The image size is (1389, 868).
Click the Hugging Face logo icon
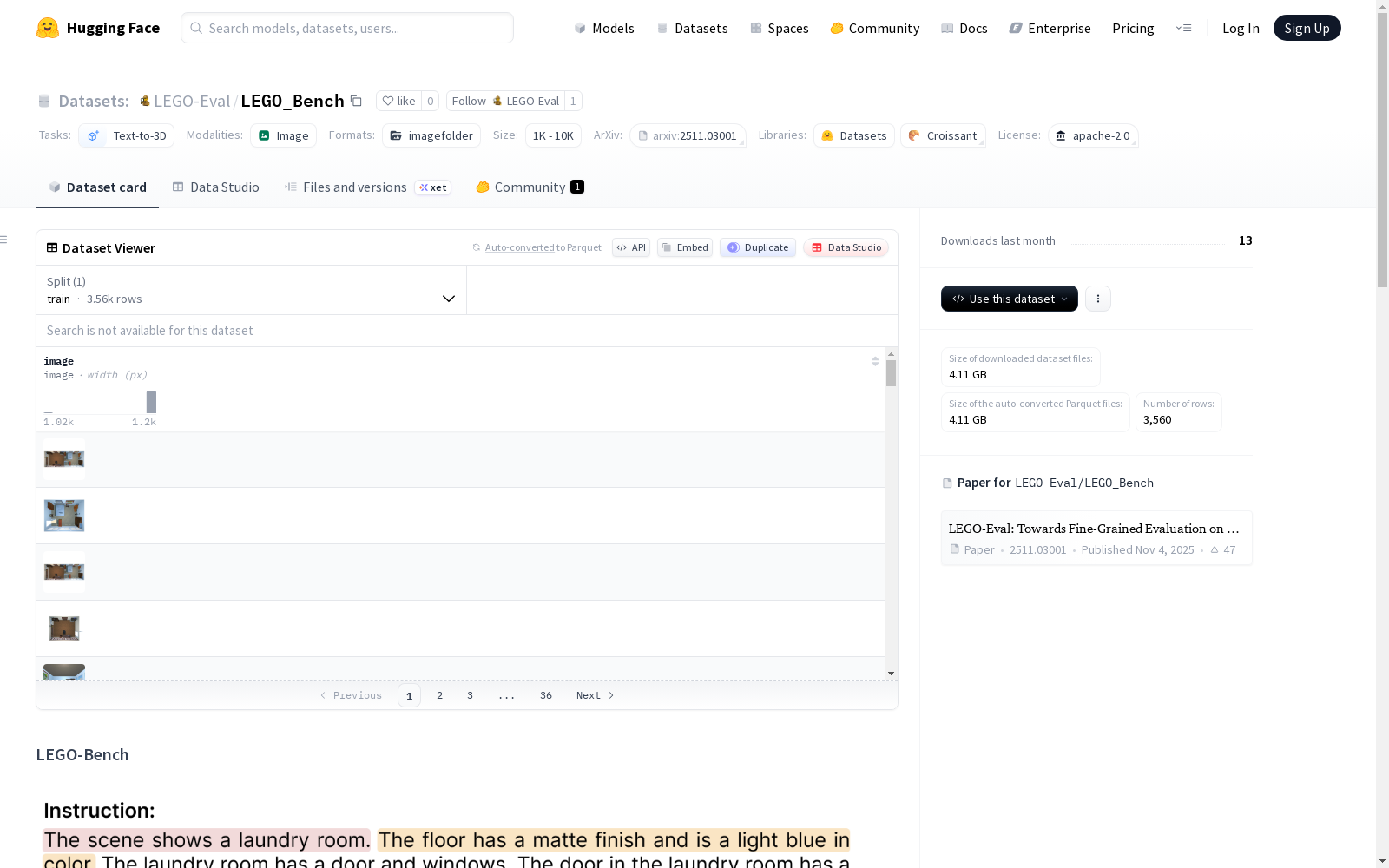48,28
